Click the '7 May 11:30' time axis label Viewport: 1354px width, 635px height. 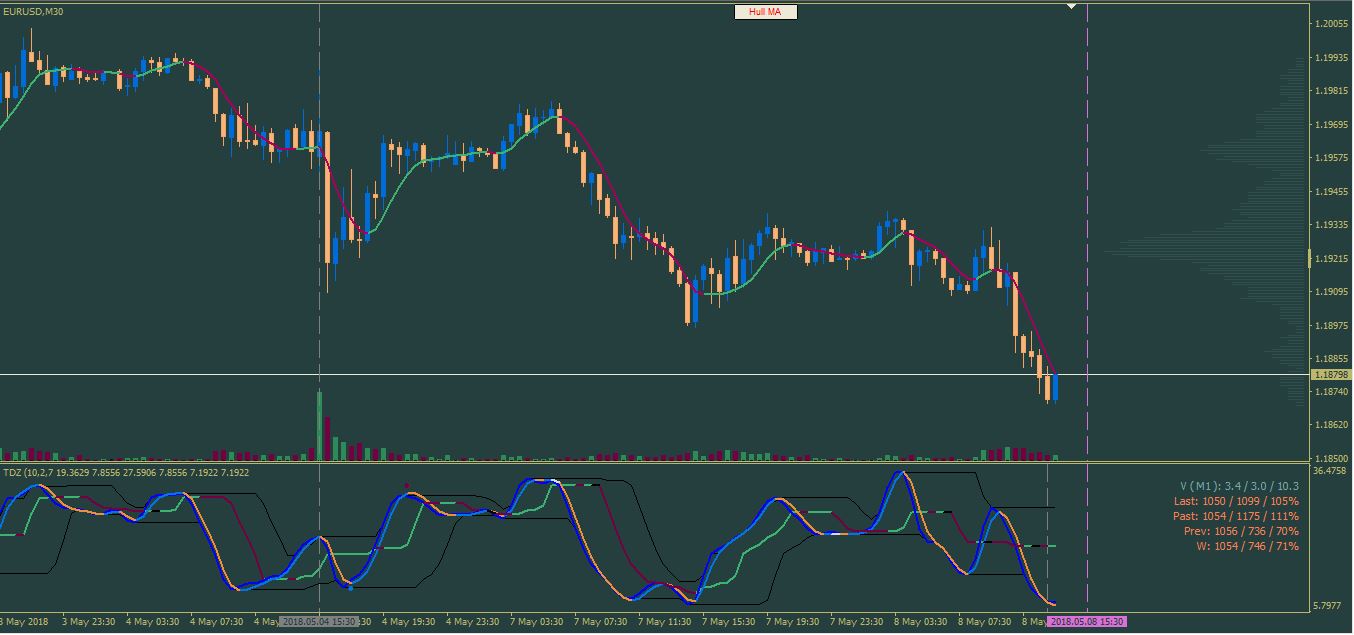tap(664, 622)
